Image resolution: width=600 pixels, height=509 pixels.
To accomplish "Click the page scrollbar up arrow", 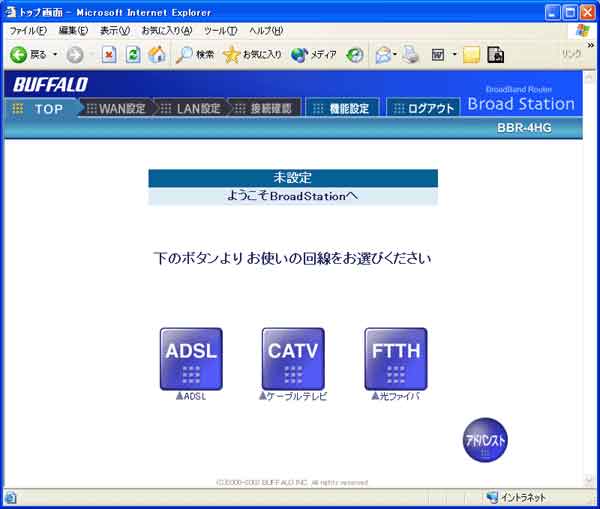I will [589, 77].
